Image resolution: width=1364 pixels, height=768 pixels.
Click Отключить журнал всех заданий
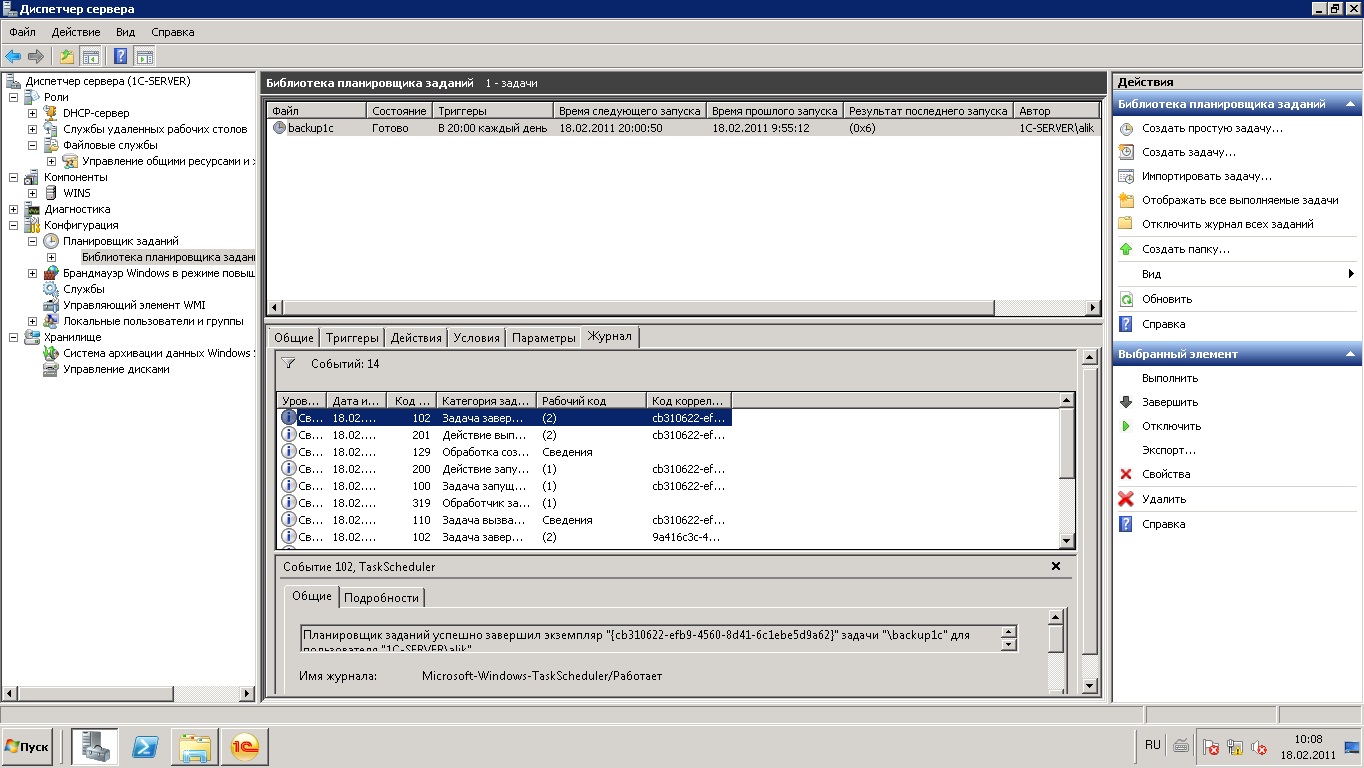coord(1228,224)
